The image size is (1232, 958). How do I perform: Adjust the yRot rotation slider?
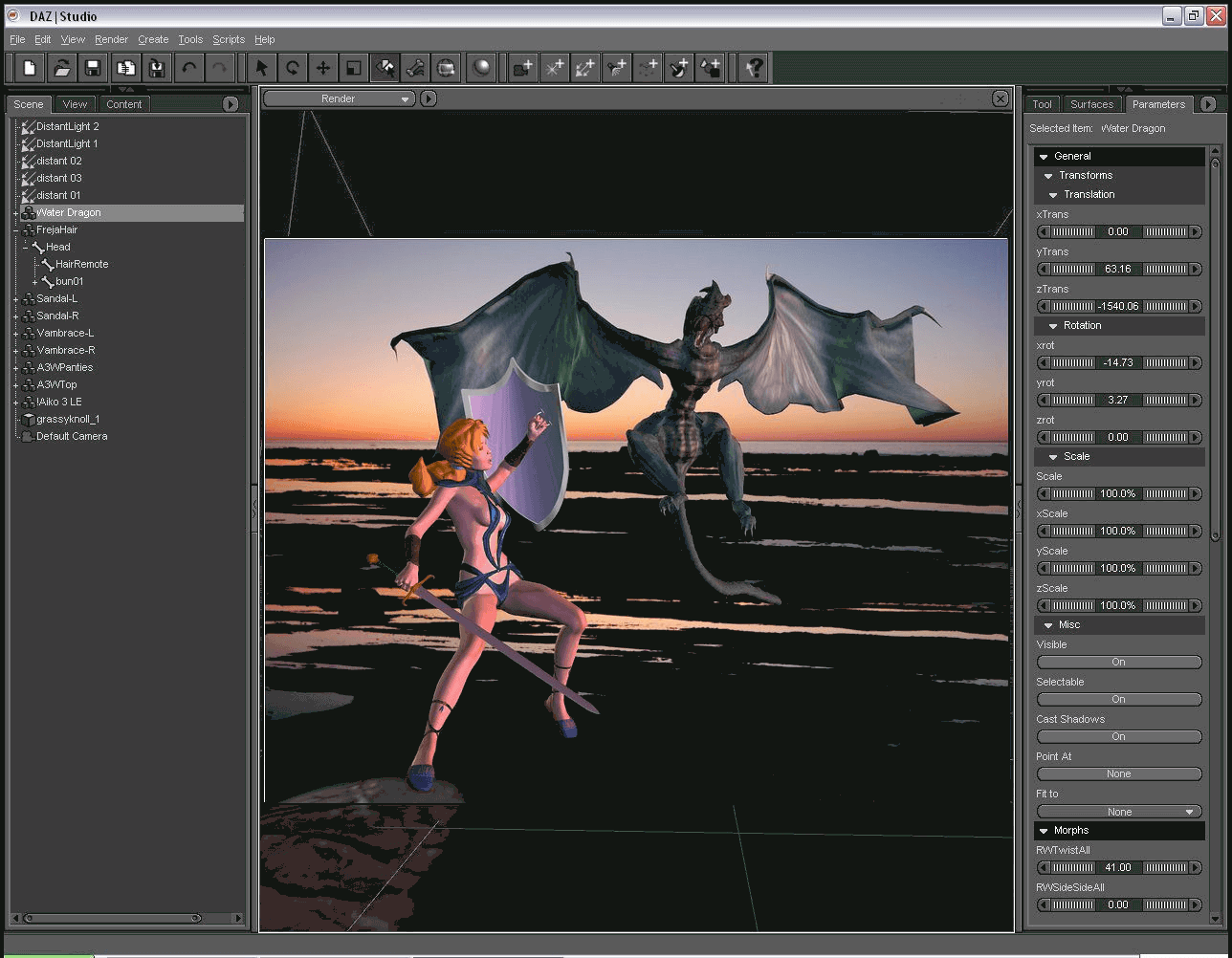tap(1118, 400)
